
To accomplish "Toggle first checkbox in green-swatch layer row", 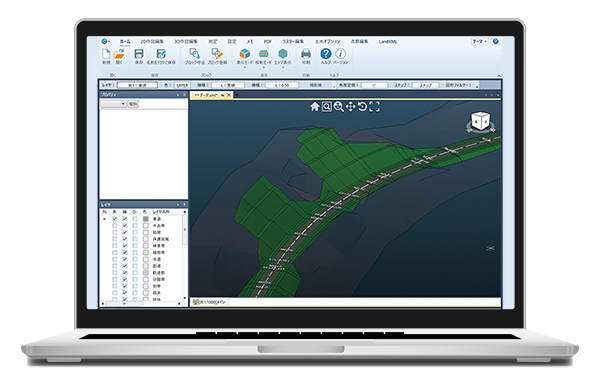I will (x=115, y=252).
